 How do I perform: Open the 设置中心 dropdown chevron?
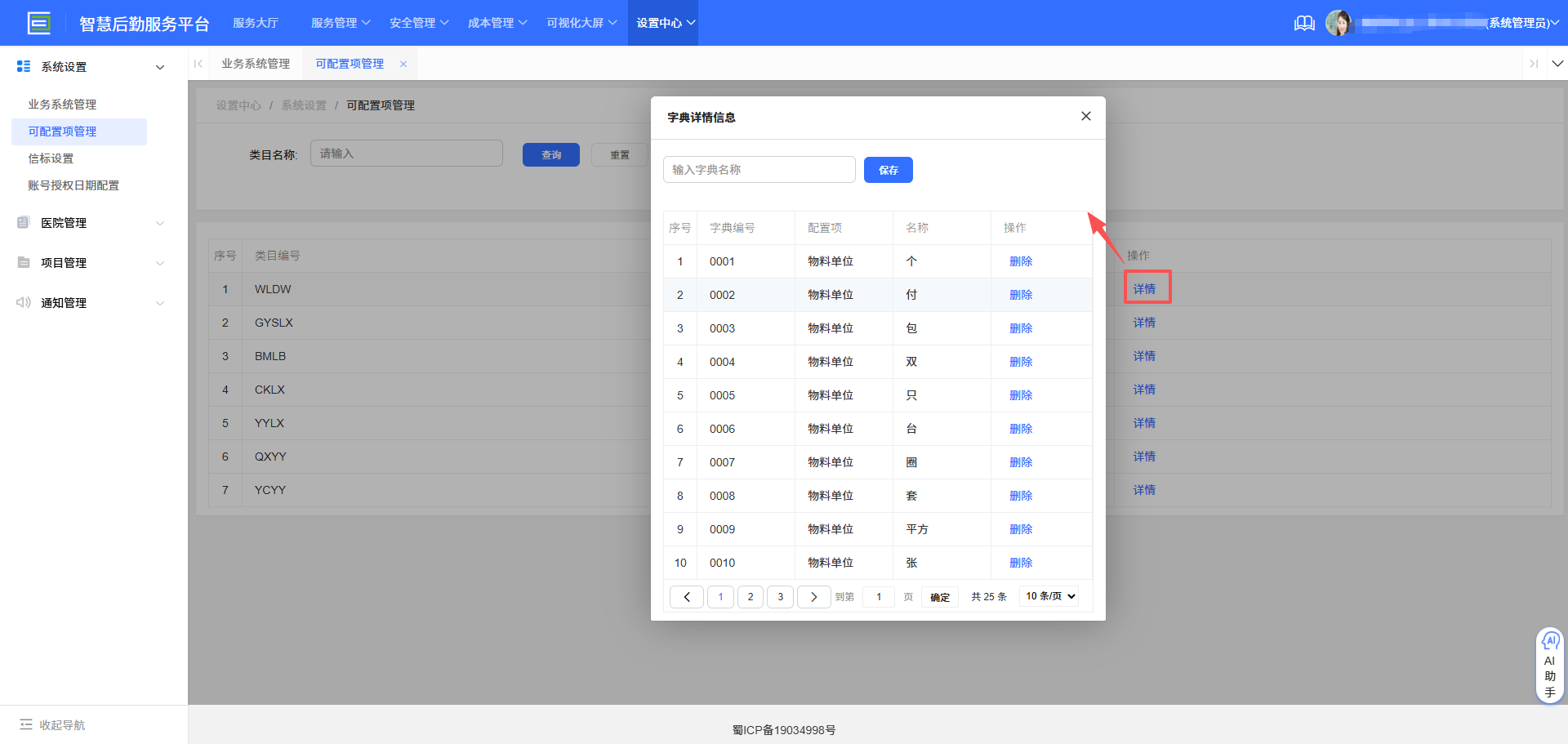[x=691, y=23]
